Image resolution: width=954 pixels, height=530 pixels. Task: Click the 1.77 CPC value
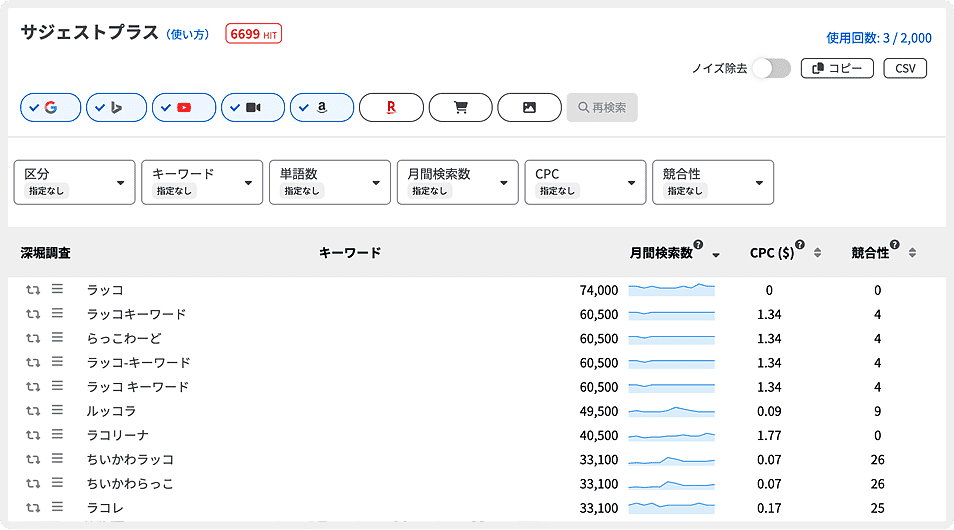point(769,436)
